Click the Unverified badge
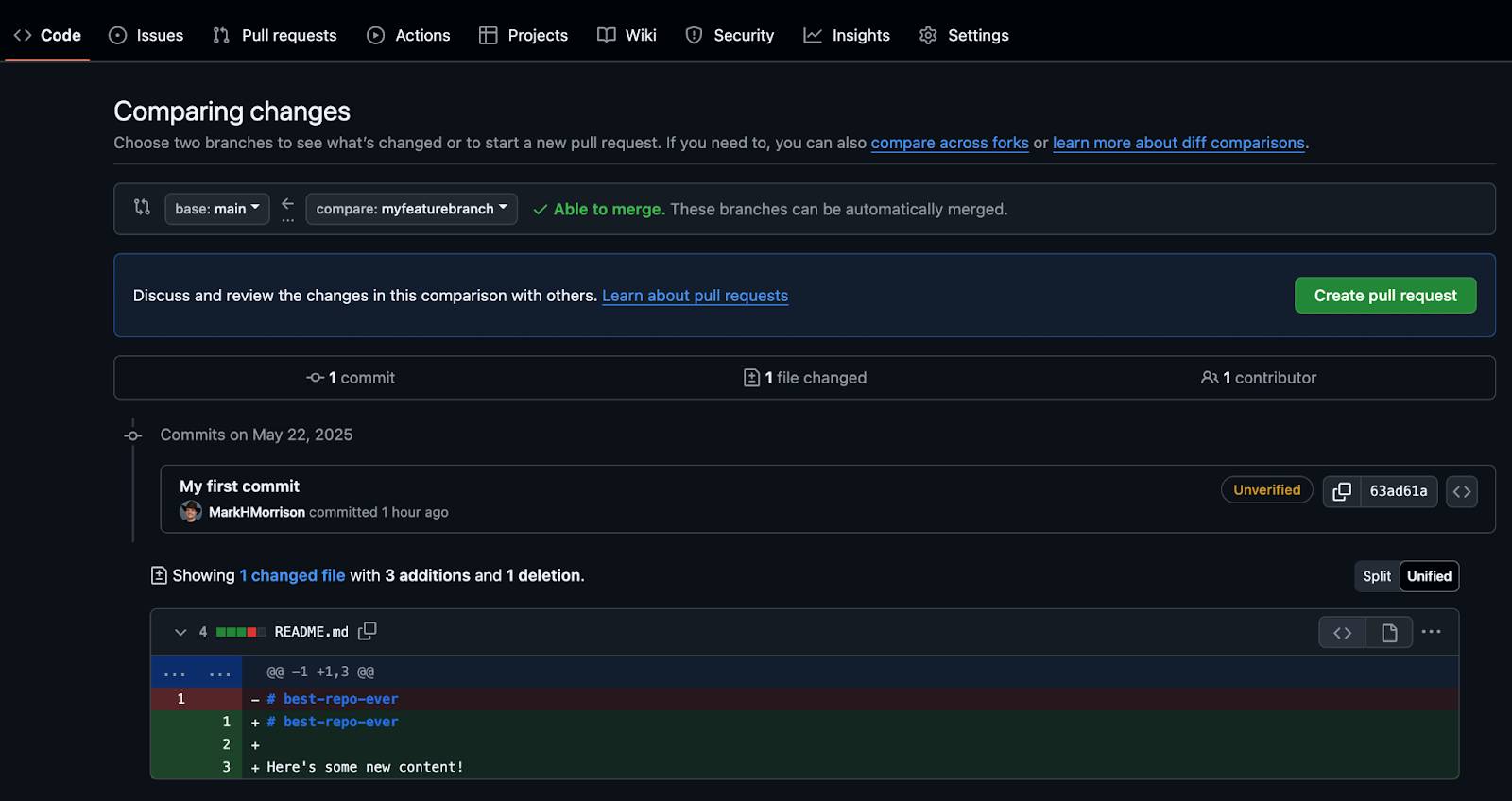Screen dimensions: 1512x801 pos(1266,490)
